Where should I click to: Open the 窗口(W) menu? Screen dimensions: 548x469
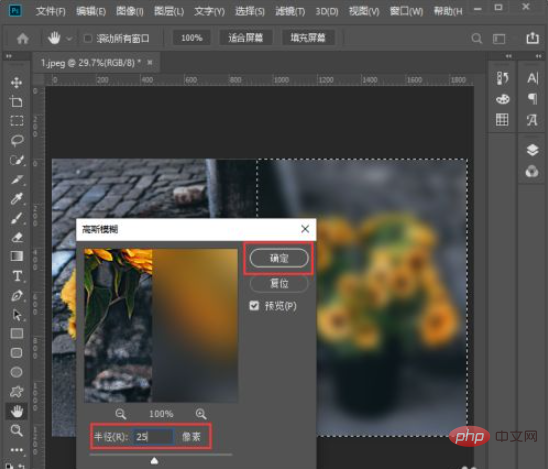tap(406, 12)
